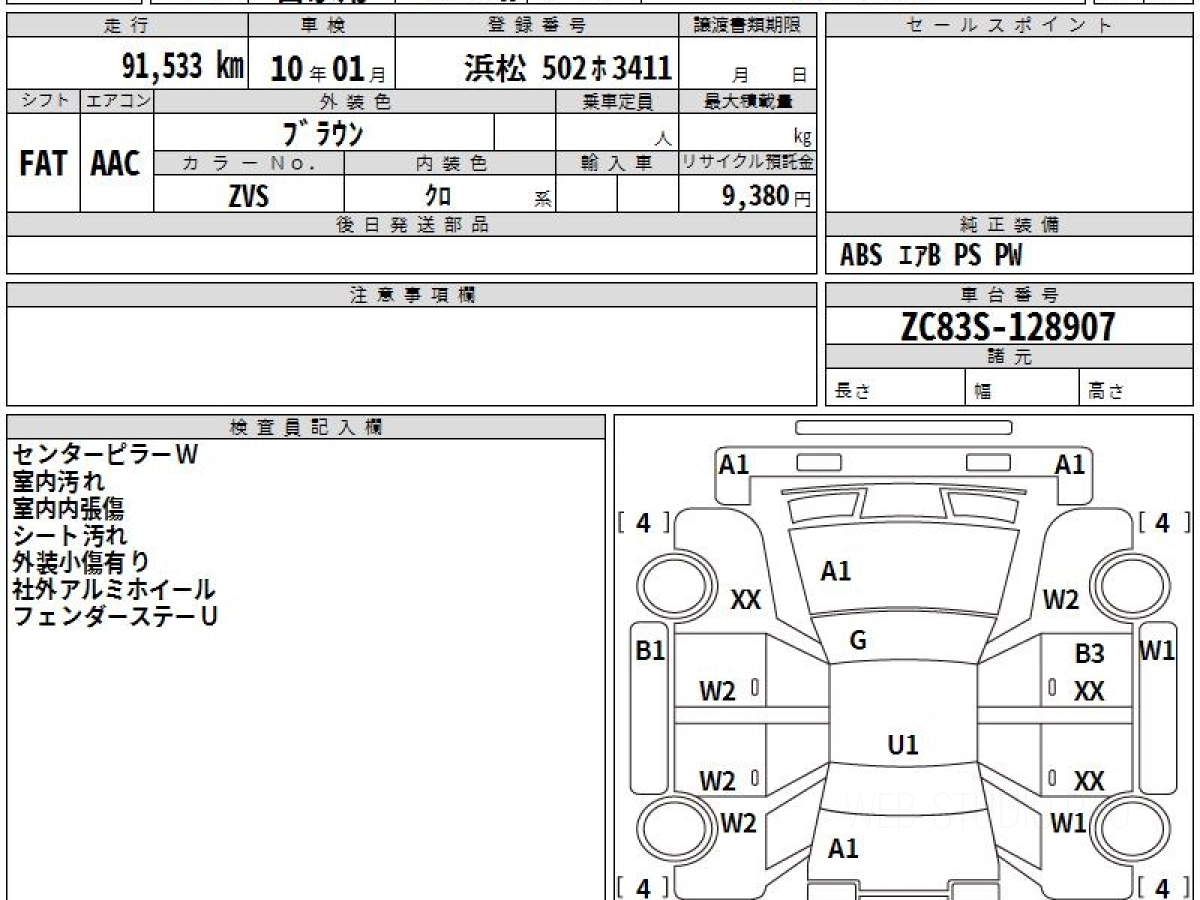This screenshot has width=1200, height=900.
Task: Click the top-left wheel circle in the car diagram
Action: [x=670, y=583]
